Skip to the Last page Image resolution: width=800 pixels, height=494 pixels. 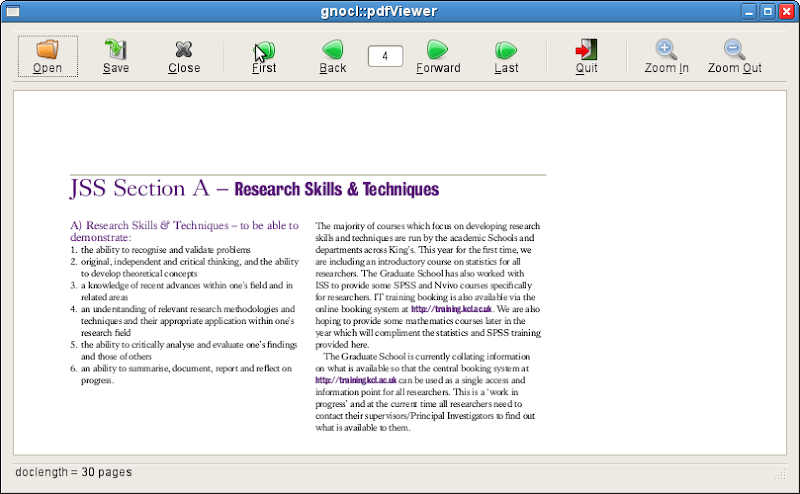[506, 50]
